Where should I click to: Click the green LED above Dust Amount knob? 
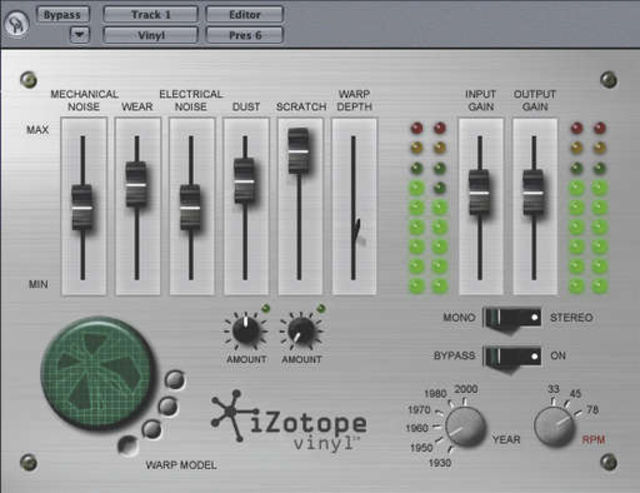[x=266, y=308]
